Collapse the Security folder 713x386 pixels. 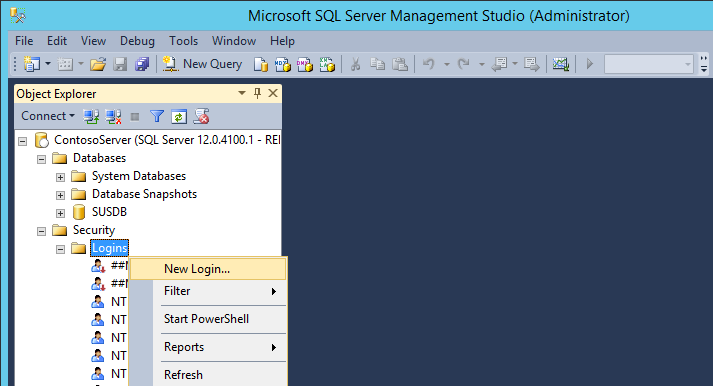pyautogui.click(x=41, y=231)
